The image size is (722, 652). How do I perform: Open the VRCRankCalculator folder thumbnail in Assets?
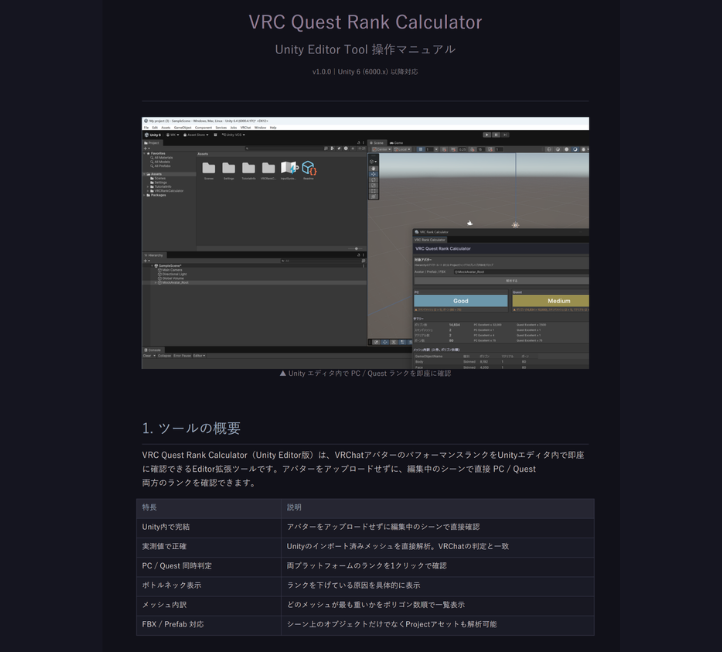[x=268, y=169]
